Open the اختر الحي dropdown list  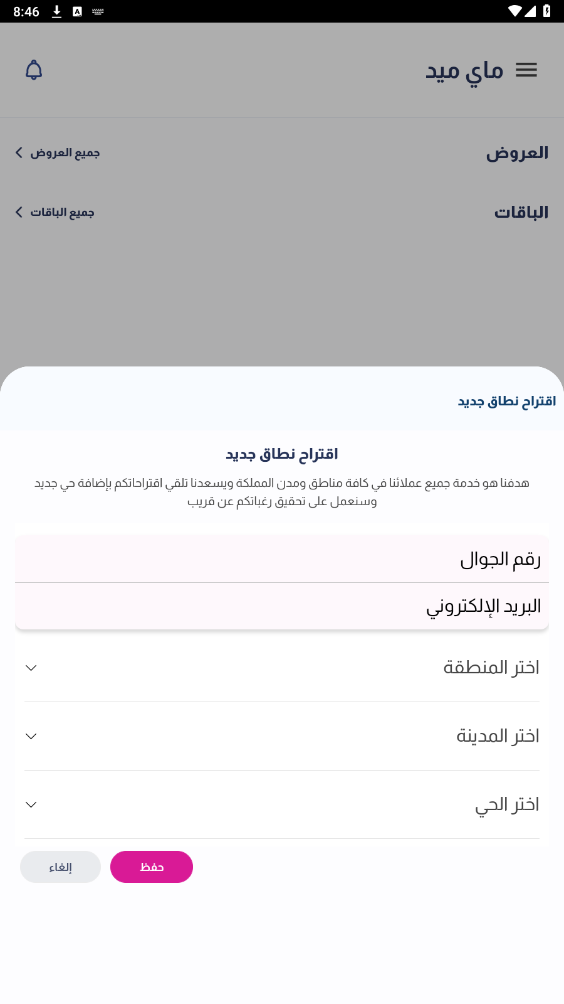coord(282,805)
